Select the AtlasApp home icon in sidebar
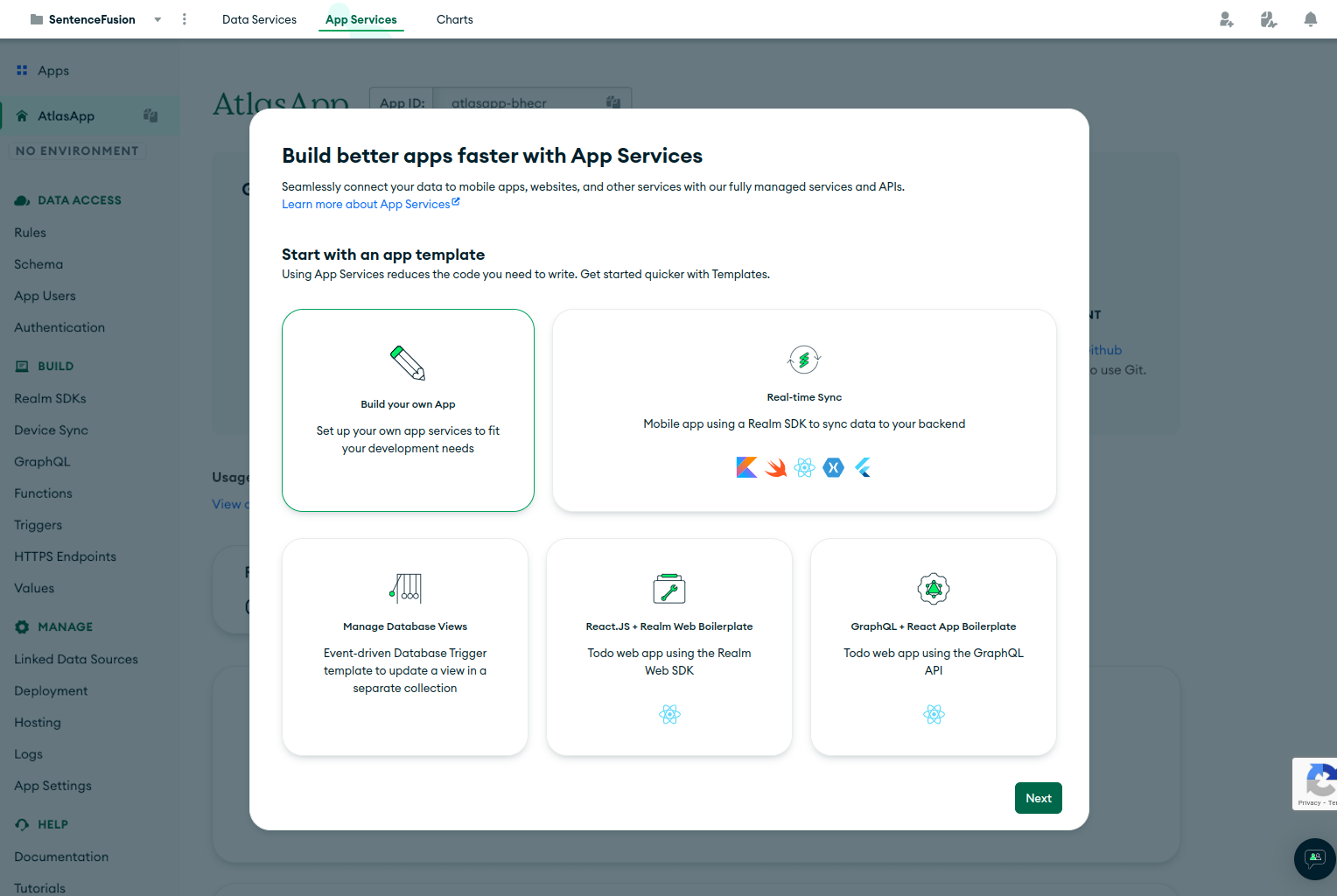The image size is (1337, 896). (22, 115)
